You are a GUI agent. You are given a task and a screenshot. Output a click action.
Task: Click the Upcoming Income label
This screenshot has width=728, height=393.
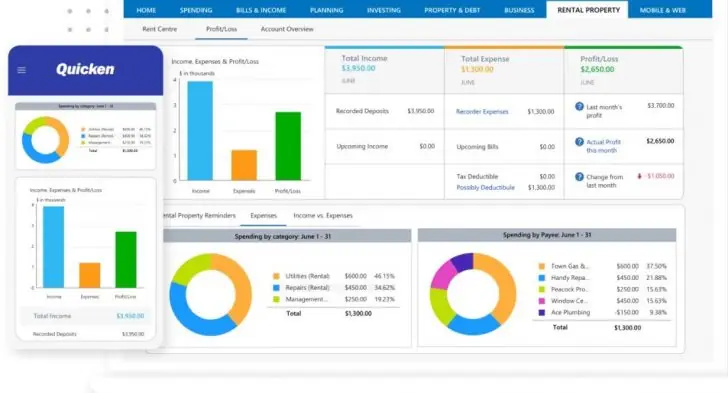coord(362,146)
